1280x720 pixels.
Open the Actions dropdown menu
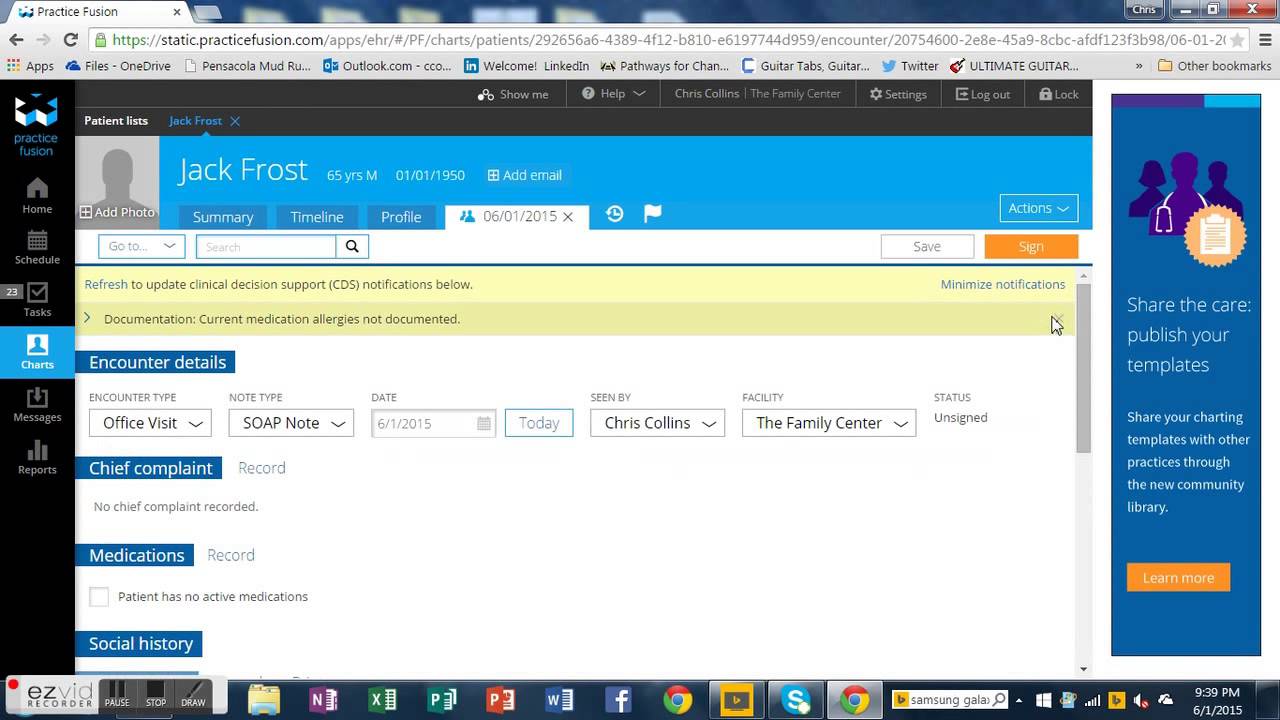click(x=1038, y=208)
